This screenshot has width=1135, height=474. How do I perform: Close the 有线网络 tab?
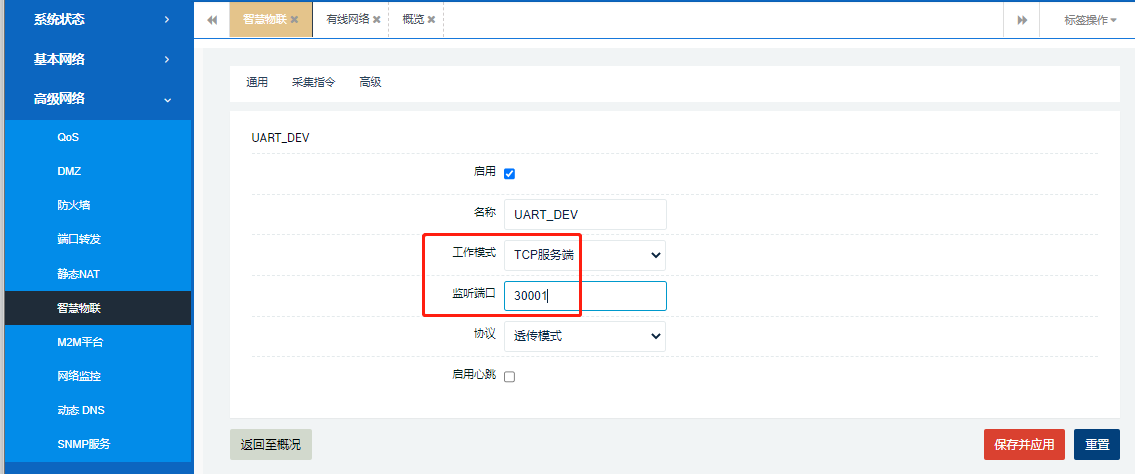click(x=376, y=20)
